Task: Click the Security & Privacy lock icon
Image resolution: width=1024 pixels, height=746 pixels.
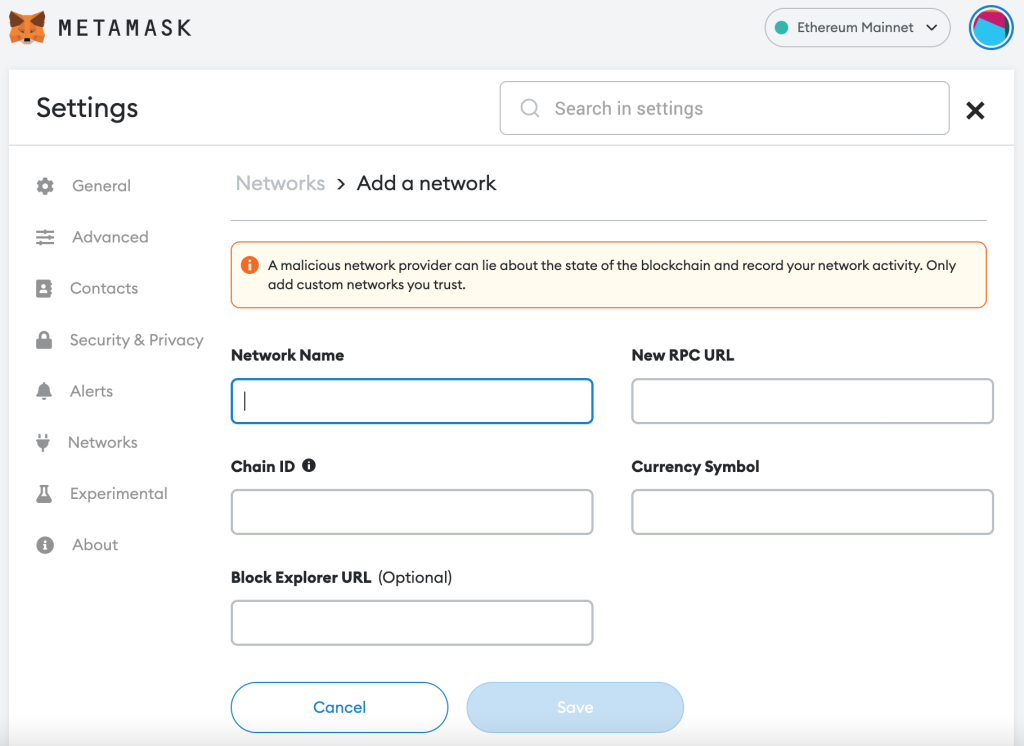Action: tap(44, 340)
